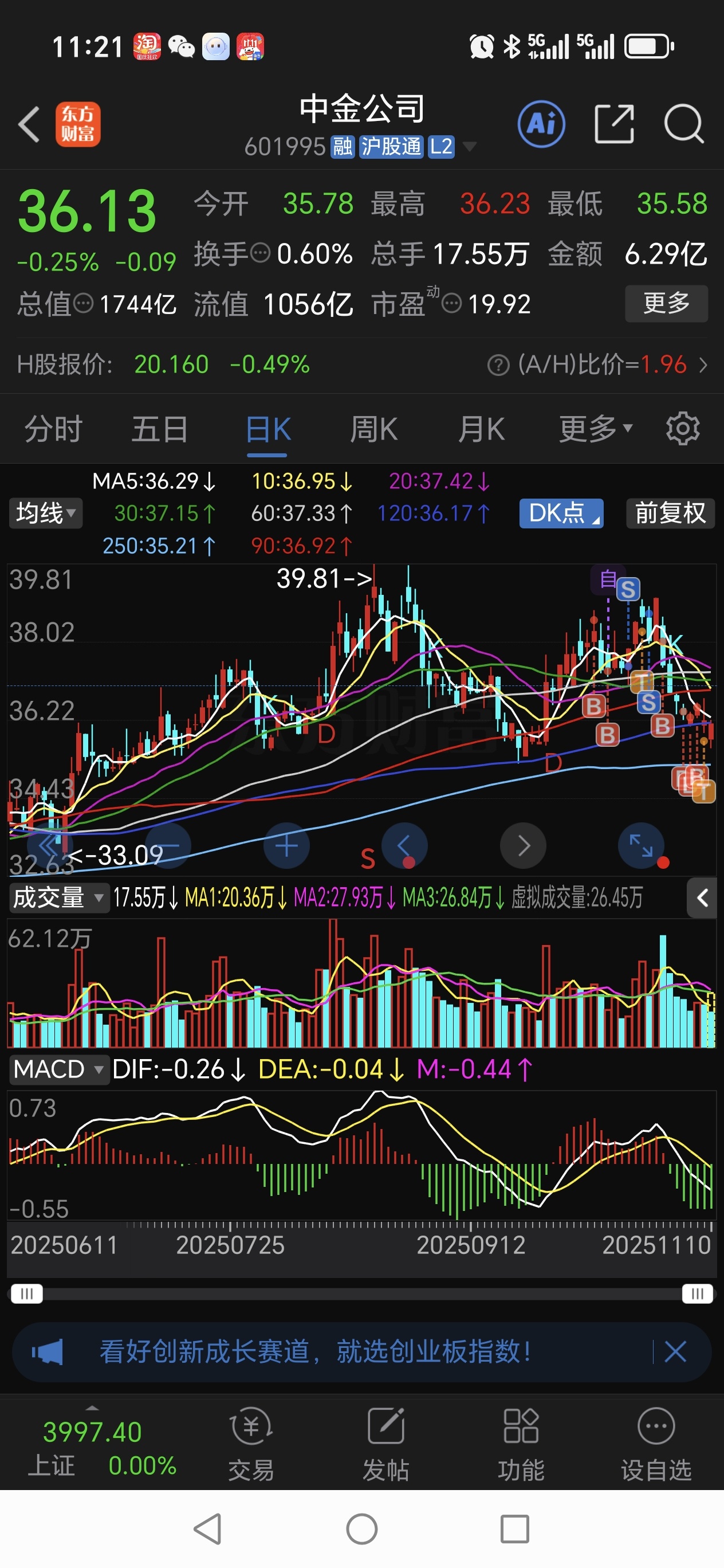Image resolution: width=724 pixels, height=1568 pixels.
Task: Grab right handle of chart range slider
Action: (x=697, y=1293)
